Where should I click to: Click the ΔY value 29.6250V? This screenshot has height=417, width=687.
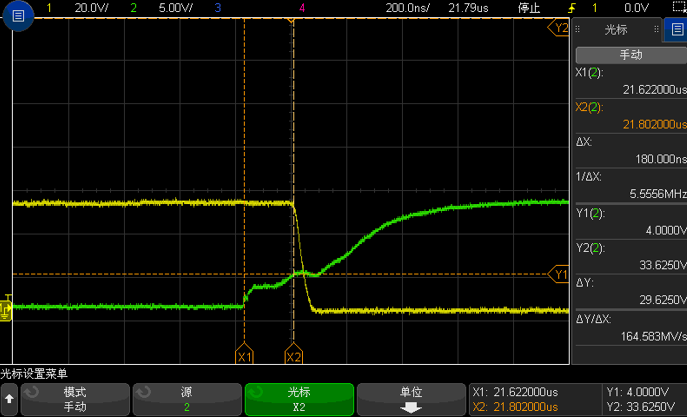pyautogui.click(x=663, y=300)
